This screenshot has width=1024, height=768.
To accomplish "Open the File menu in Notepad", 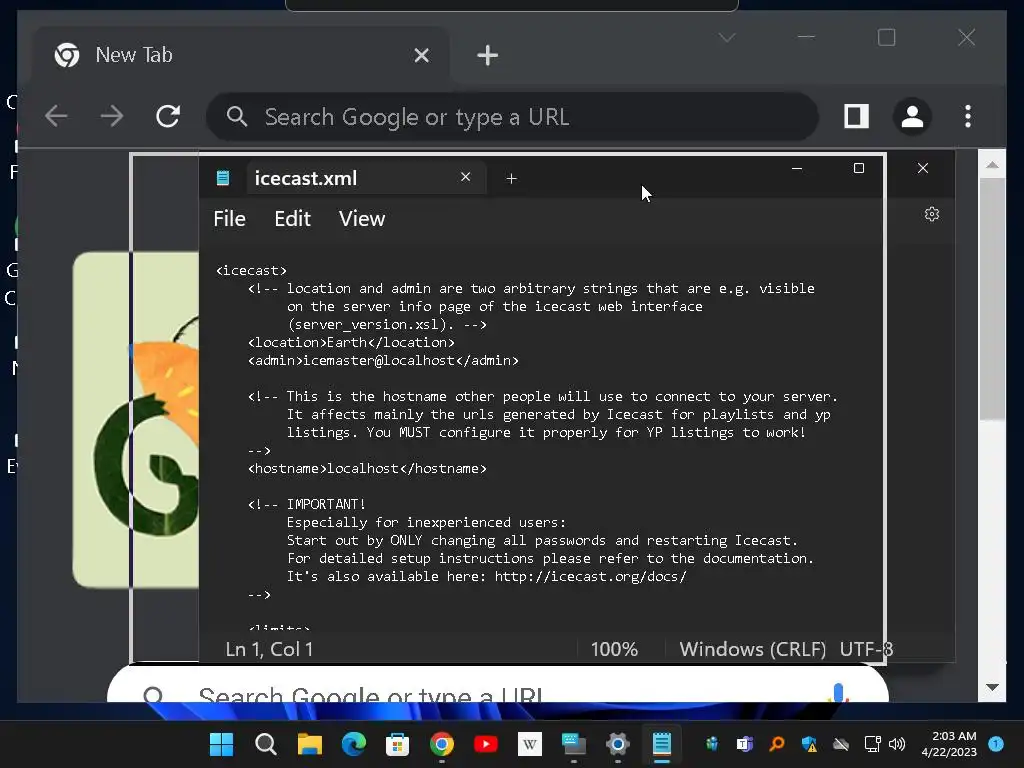I will tap(229, 219).
